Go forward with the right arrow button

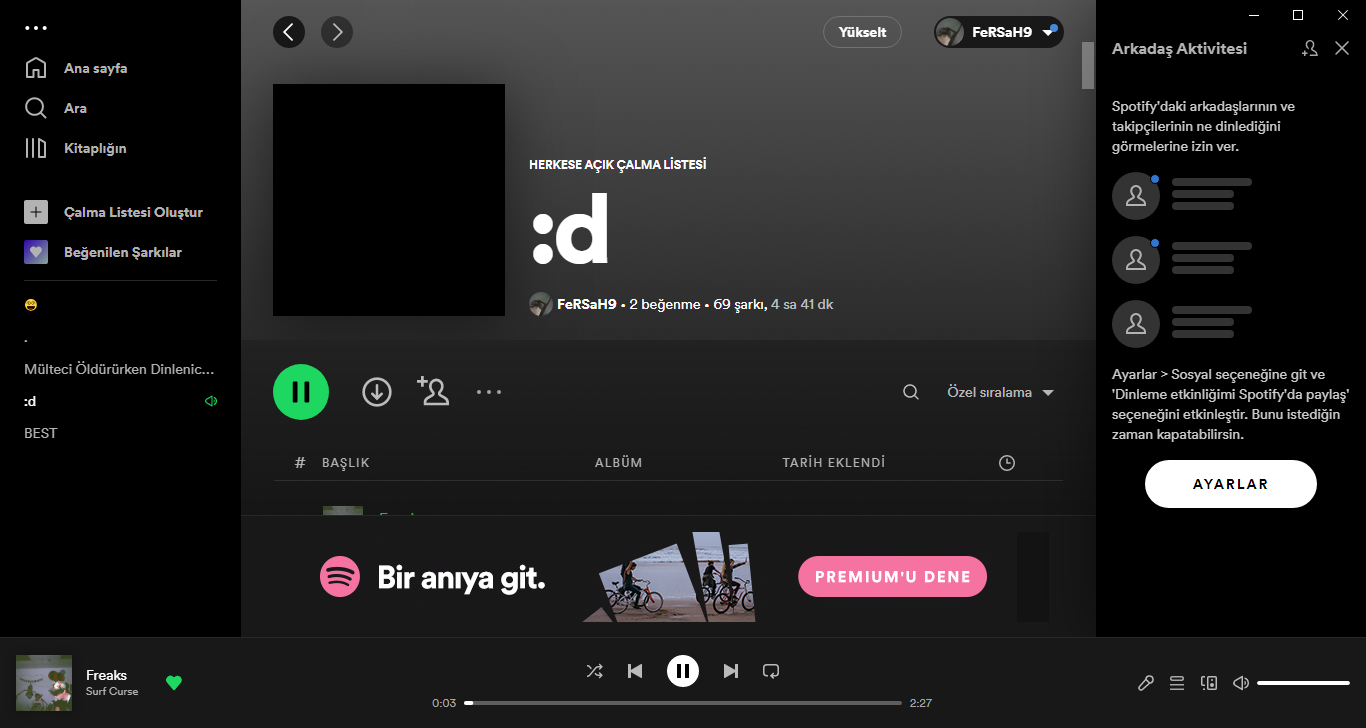click(337, 32)
